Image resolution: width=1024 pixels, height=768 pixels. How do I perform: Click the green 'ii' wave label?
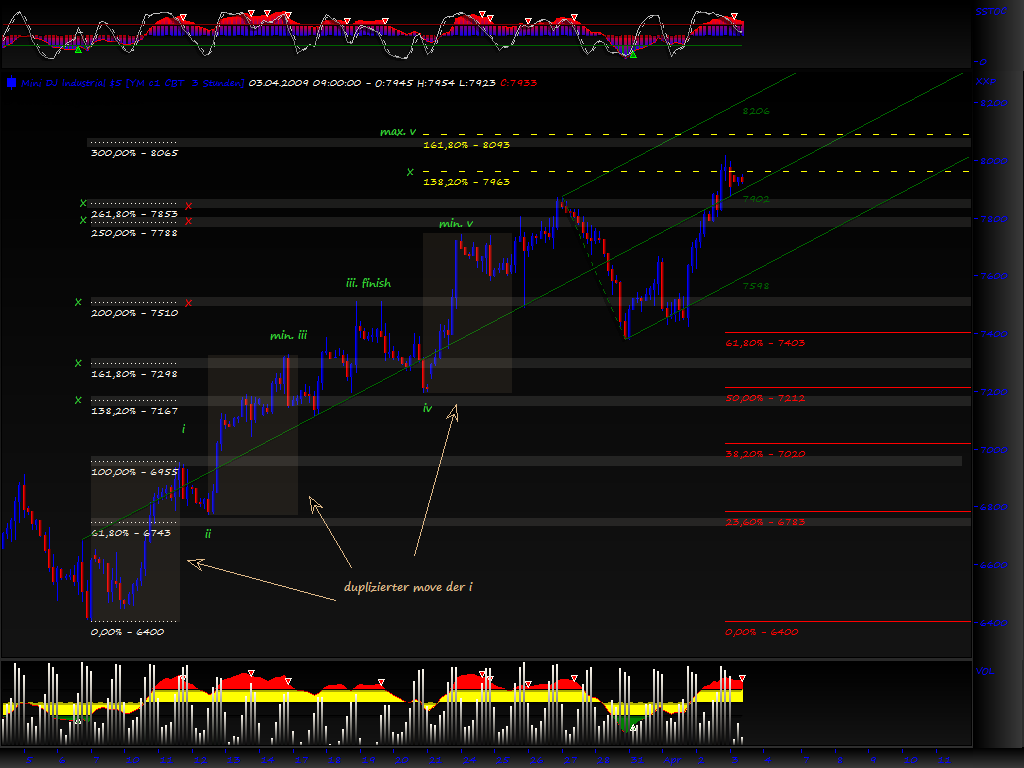(x=208, y=534)
